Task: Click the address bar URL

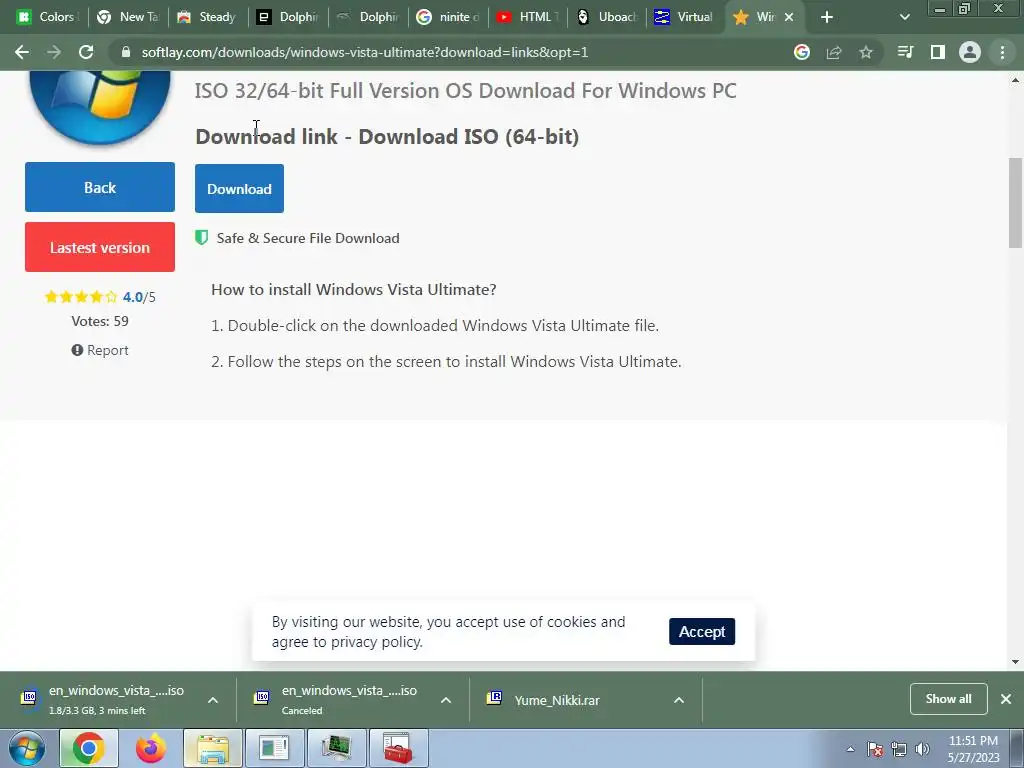Action: tap(365, 52)
